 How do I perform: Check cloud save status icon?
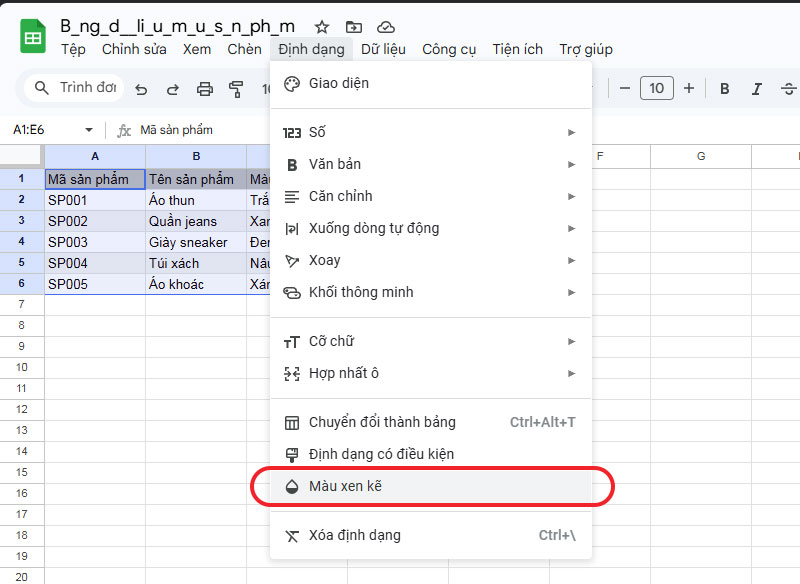coord(385,27)
